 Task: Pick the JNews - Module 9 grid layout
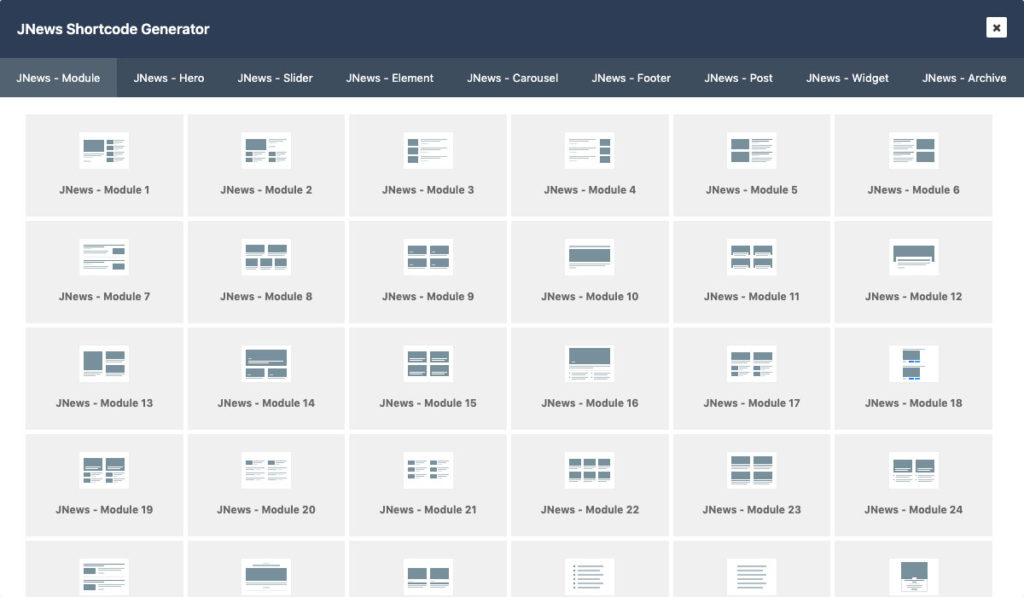click(x=428, y=271)
